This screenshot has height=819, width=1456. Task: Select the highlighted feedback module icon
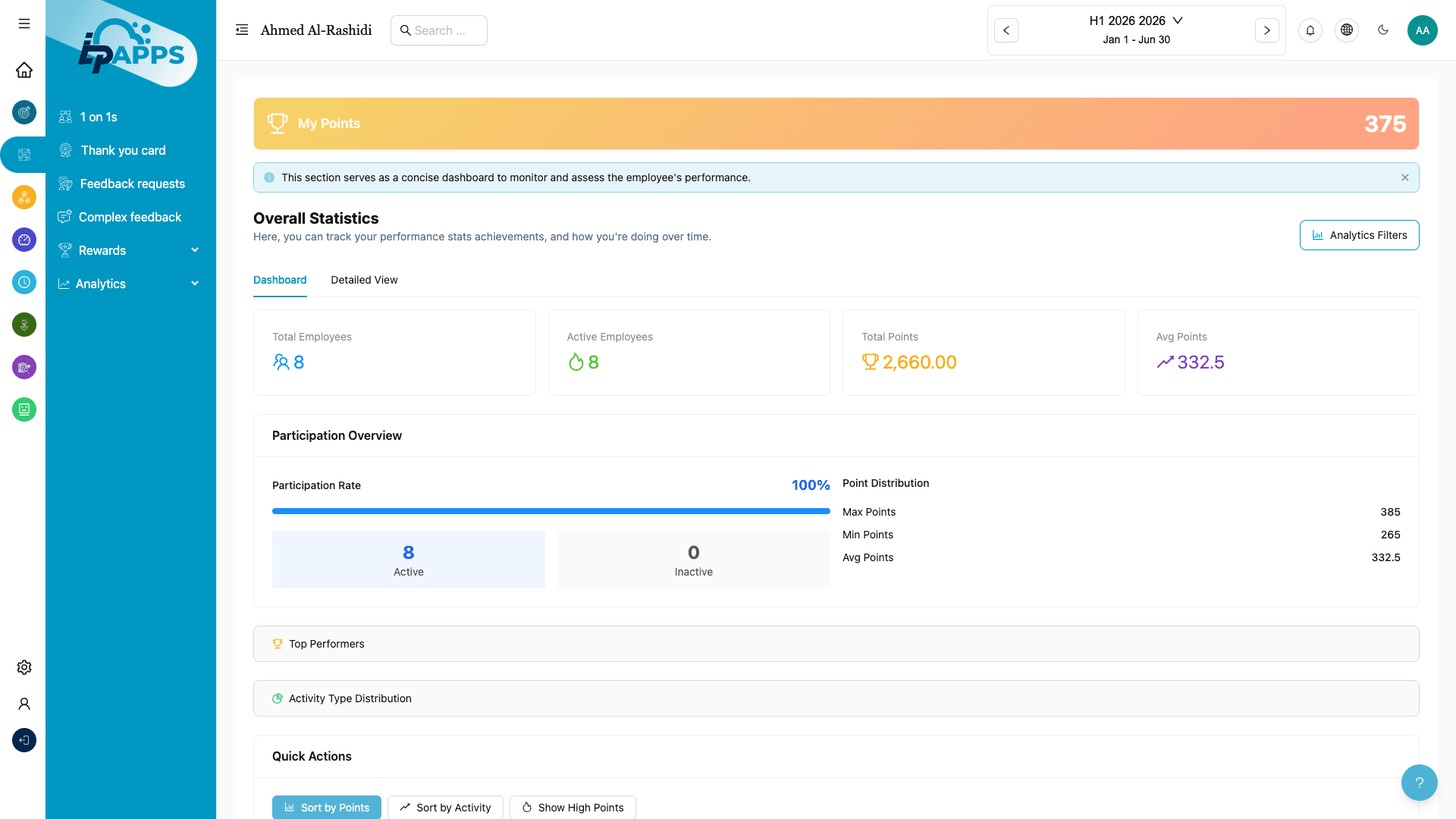point(24,155)
